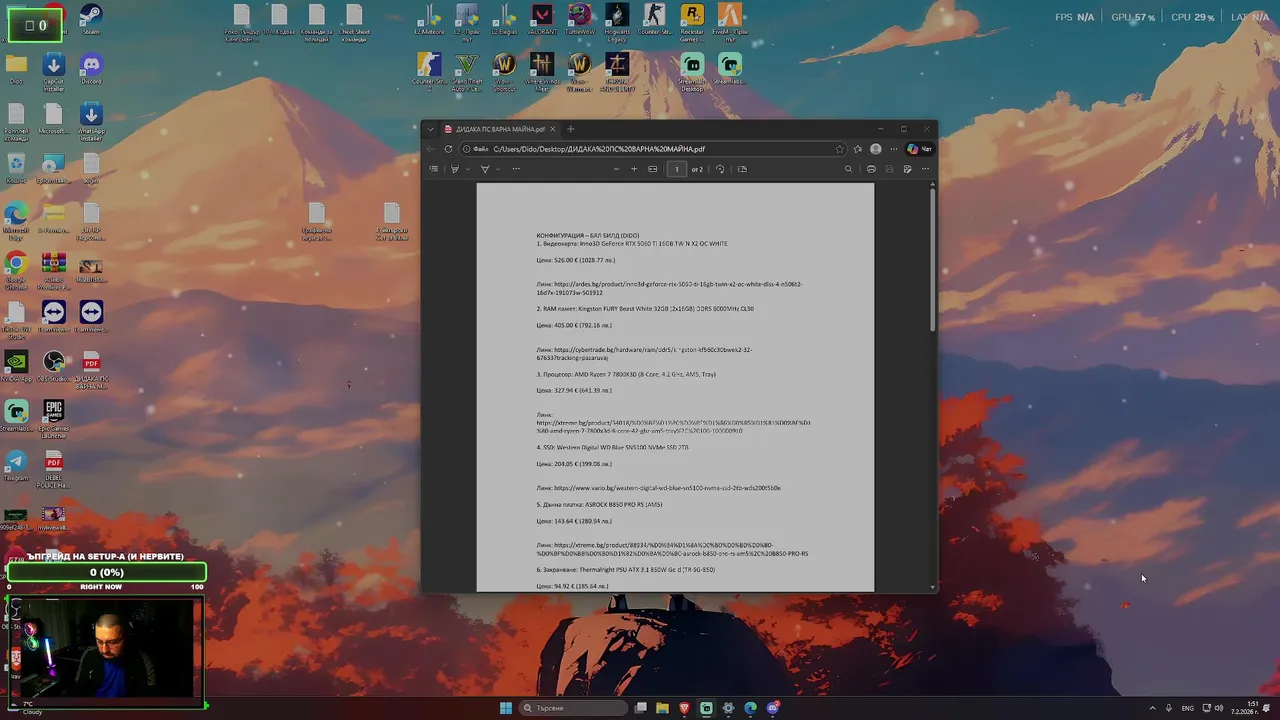Launch Discord from the desktop
Image resolution: width=1280 pixels, height=720 pixels.
tap(91, 68)
